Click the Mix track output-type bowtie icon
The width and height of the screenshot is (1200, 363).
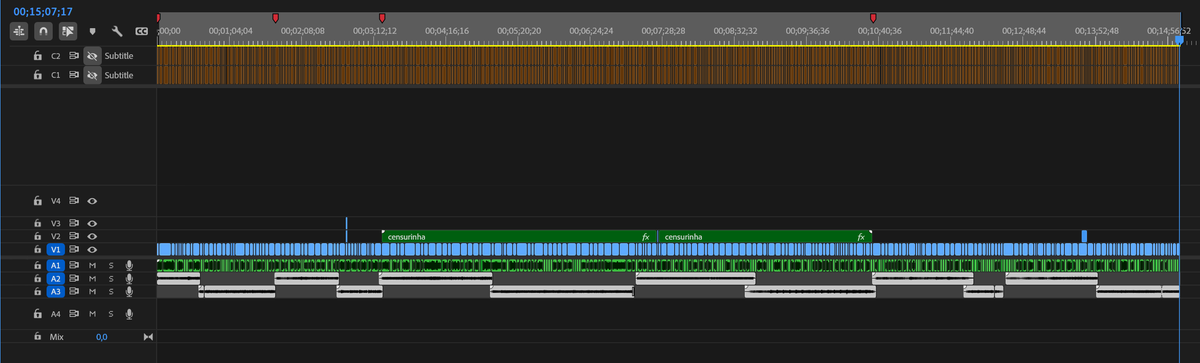(x=149, y=337)
